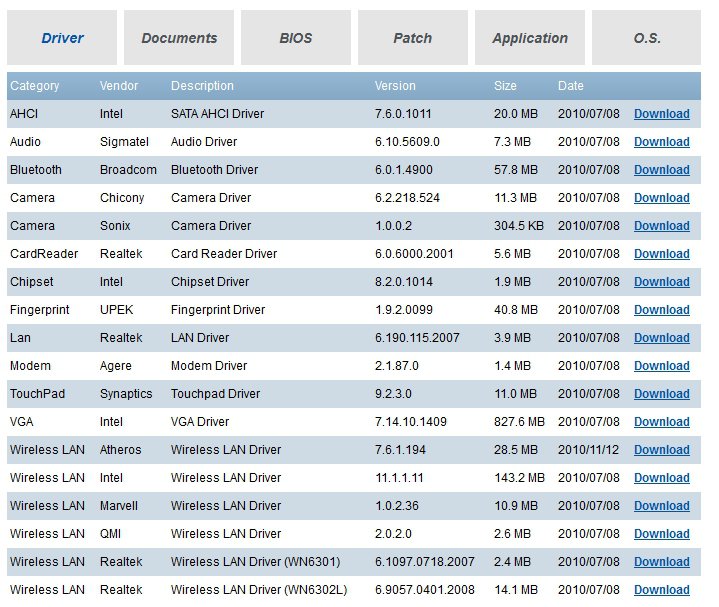Click the AHCI category cell
The height and width of the screenshot is (607, 719).
[x=24, y=114]
